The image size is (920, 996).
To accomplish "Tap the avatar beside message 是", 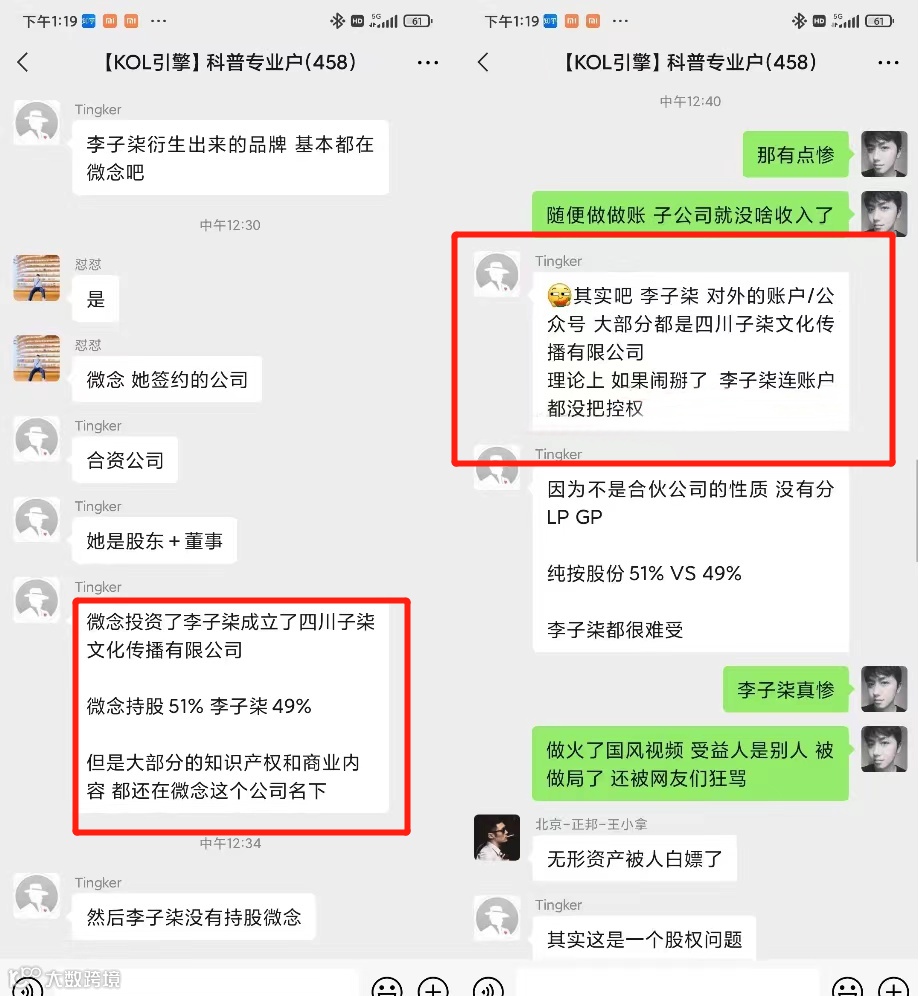I will [x=37, y=278].
